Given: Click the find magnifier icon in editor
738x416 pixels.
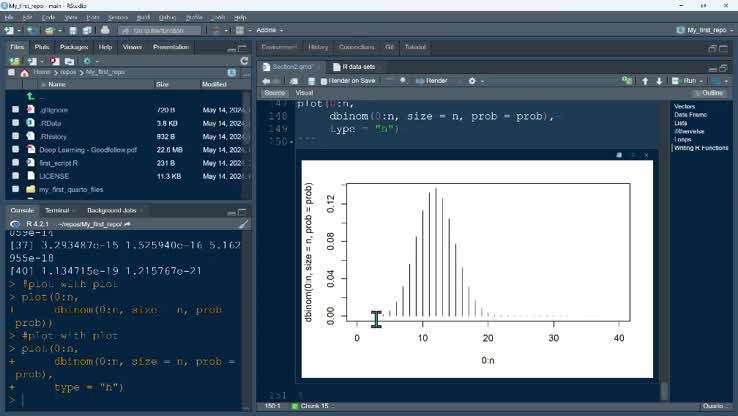Looking at the screenshot, I should click(403, 81).
